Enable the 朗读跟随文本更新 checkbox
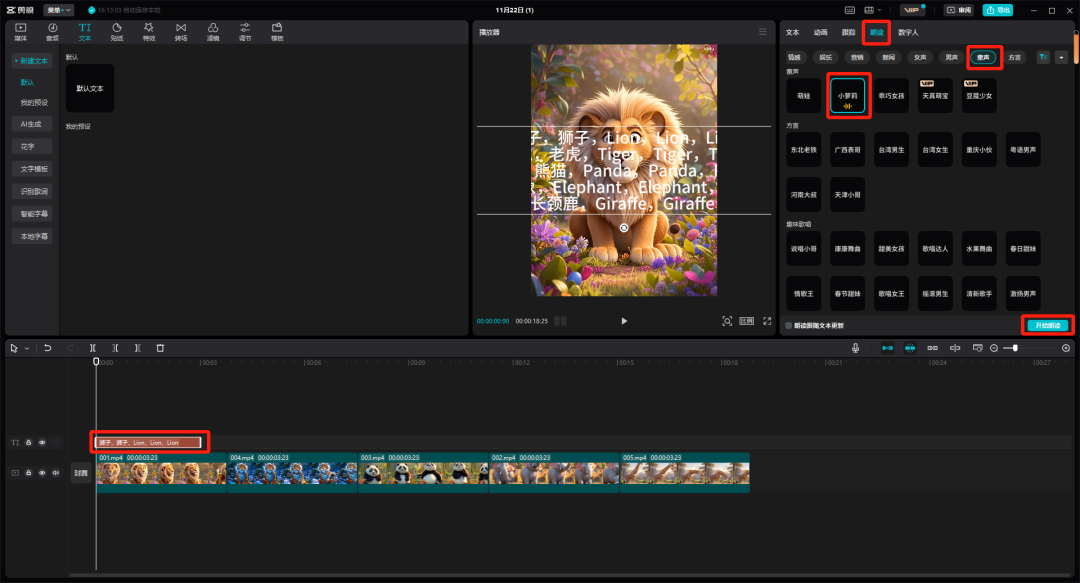This screenshot has height=583, width=1080. point(789,325)
